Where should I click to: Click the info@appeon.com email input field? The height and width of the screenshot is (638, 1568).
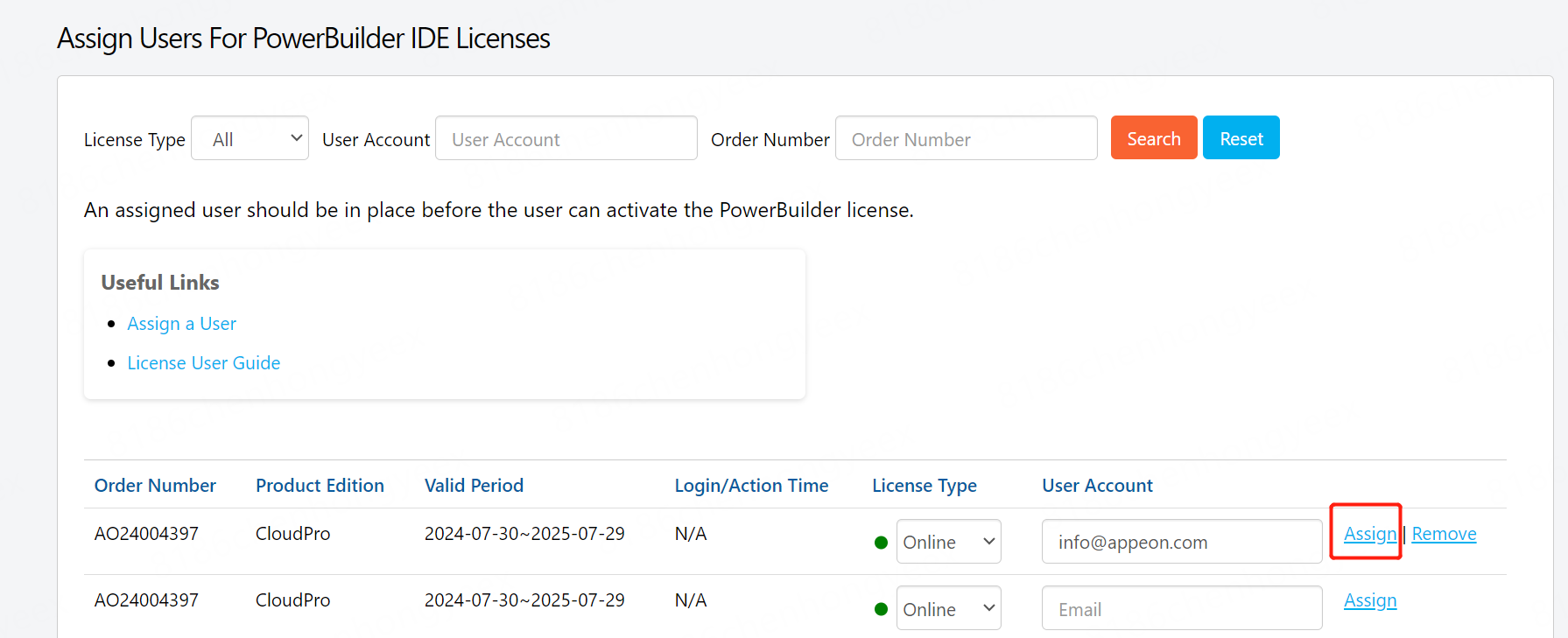[x=1181, y=542]
